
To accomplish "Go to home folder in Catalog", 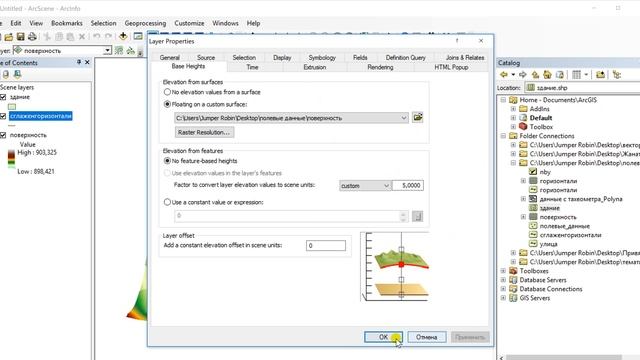I will [x=547, y=74].
